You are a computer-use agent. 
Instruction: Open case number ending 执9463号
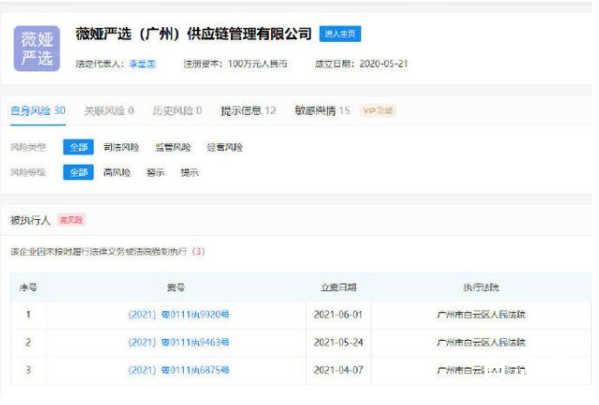(179, 342)
